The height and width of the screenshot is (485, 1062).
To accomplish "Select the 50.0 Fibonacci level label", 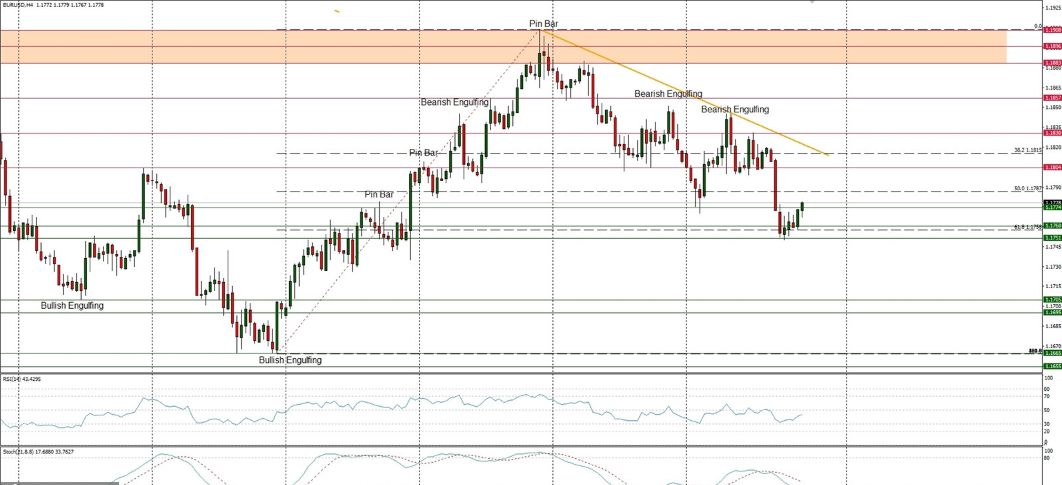I will click(x=1028, y=188).
